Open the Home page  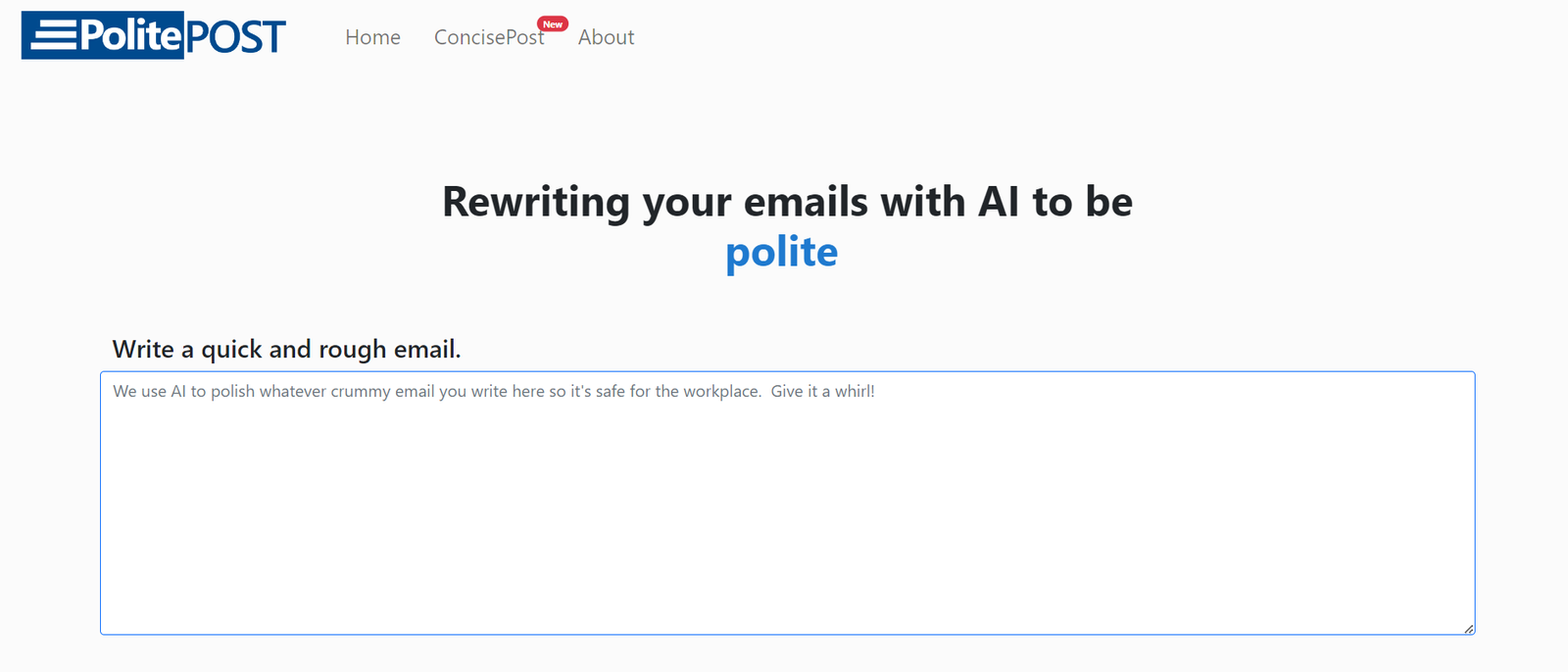[x=372, y=37]
